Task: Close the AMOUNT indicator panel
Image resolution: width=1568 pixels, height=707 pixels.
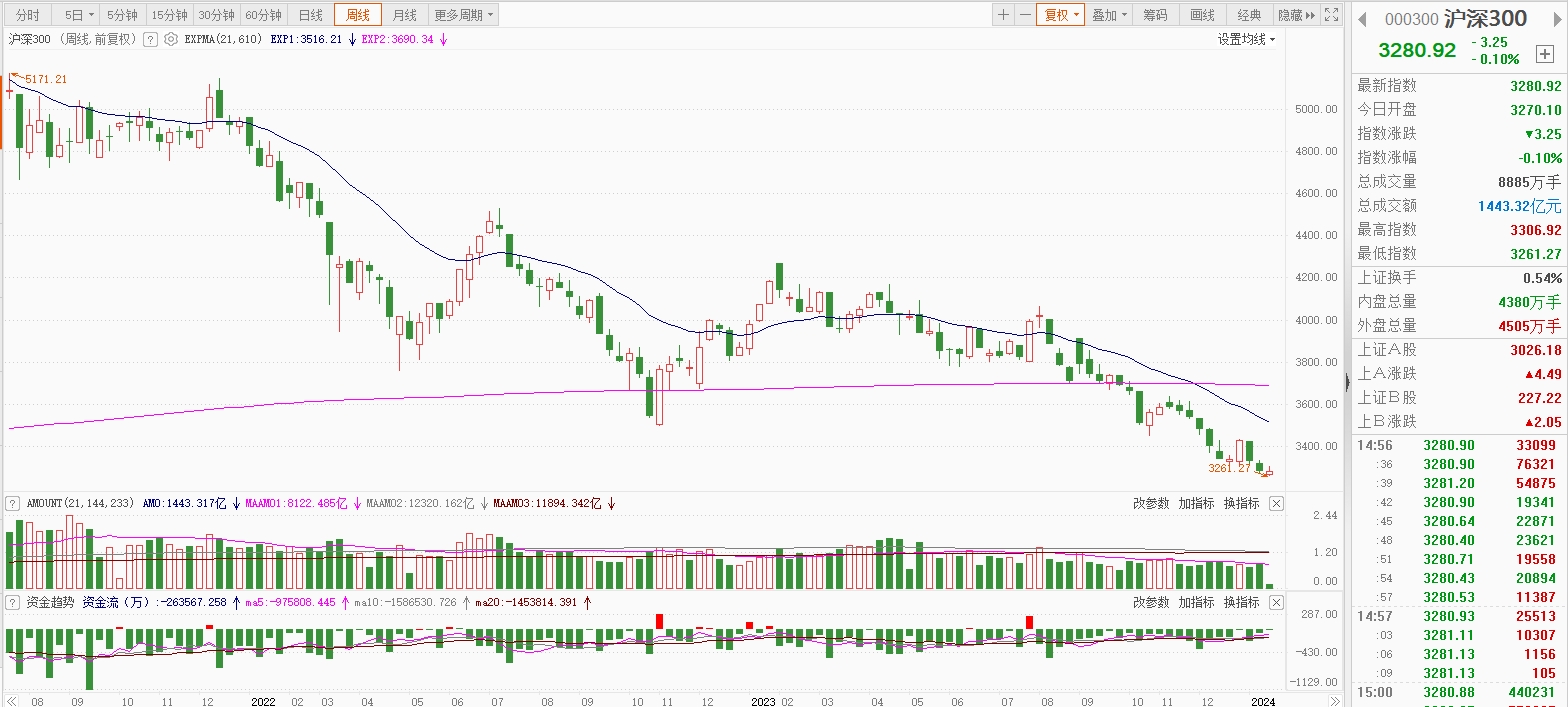Action: click(1276, 503)
